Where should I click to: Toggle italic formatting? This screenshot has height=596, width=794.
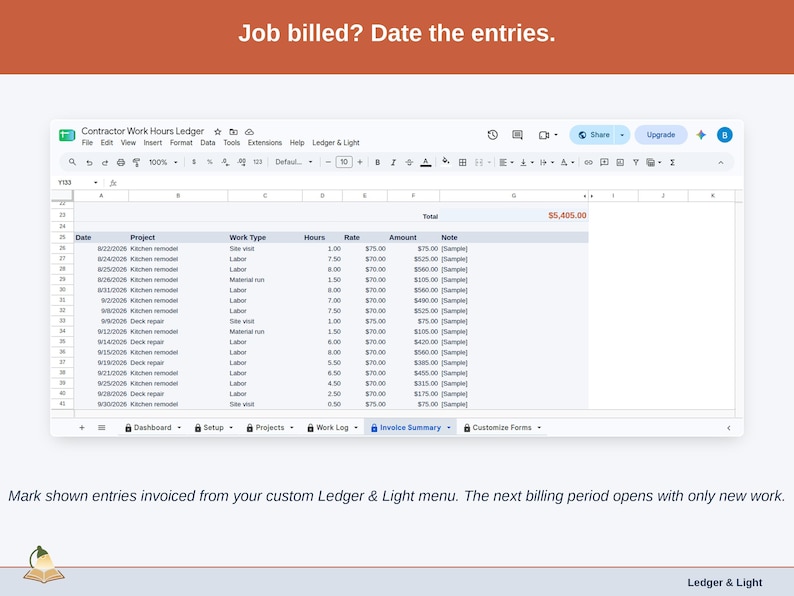click(393, 163)
